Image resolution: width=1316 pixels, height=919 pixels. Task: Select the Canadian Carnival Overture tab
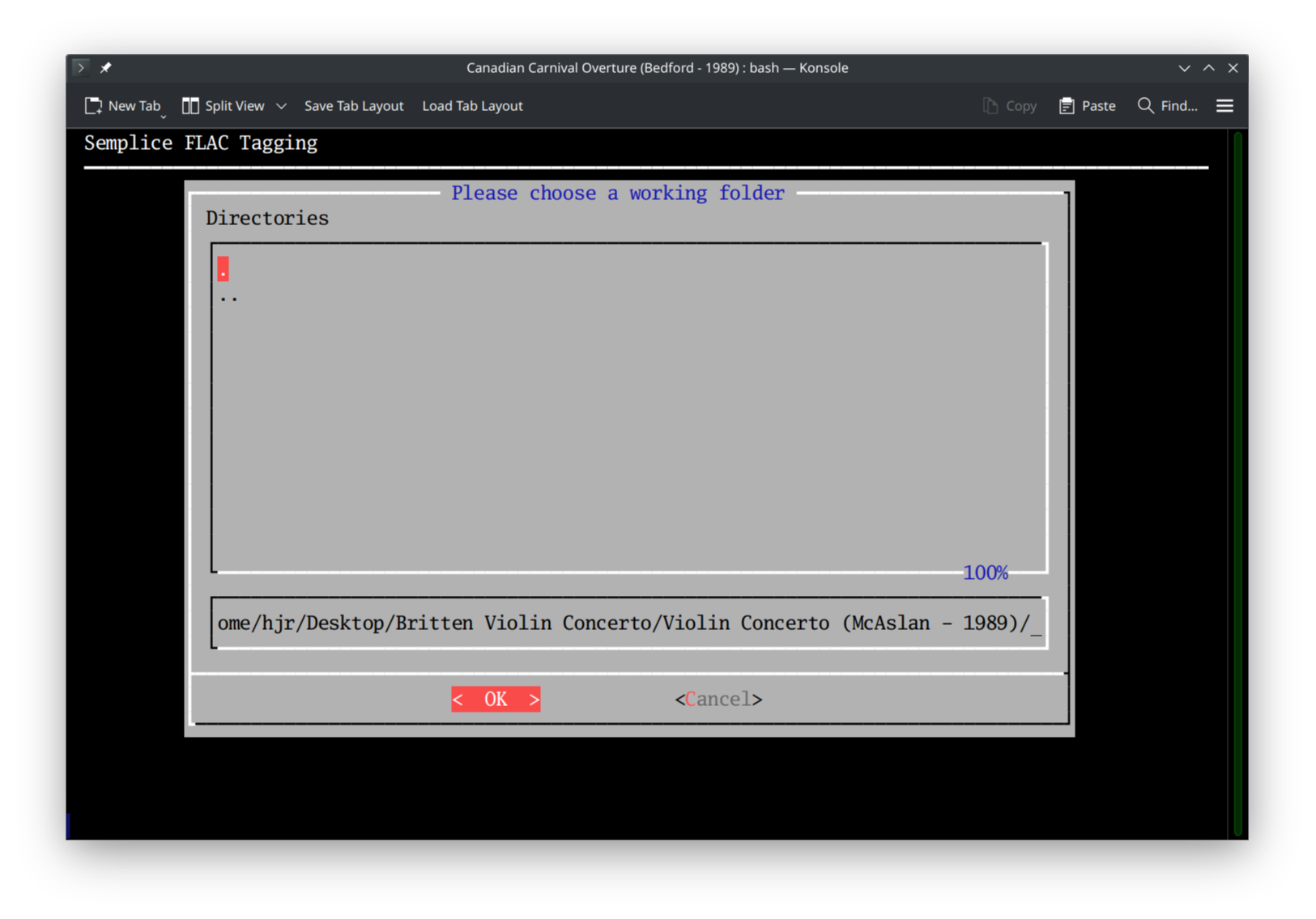pyautogui.click(x=656, y=68)
